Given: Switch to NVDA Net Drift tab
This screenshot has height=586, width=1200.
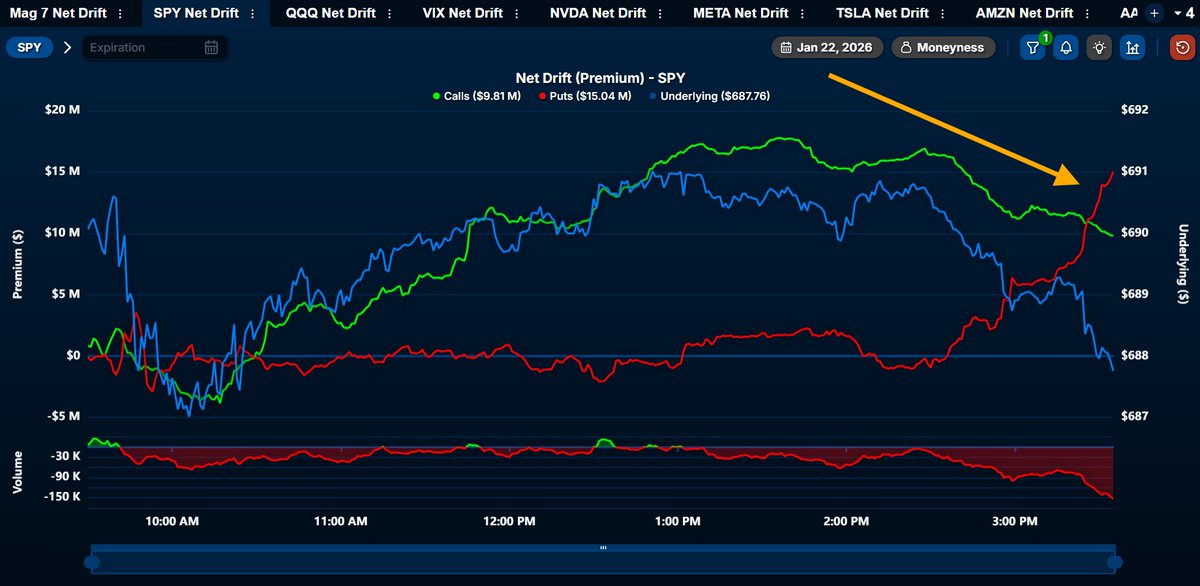Looking at the screenshot, I should pyautogui.click(x=598, y=13).
